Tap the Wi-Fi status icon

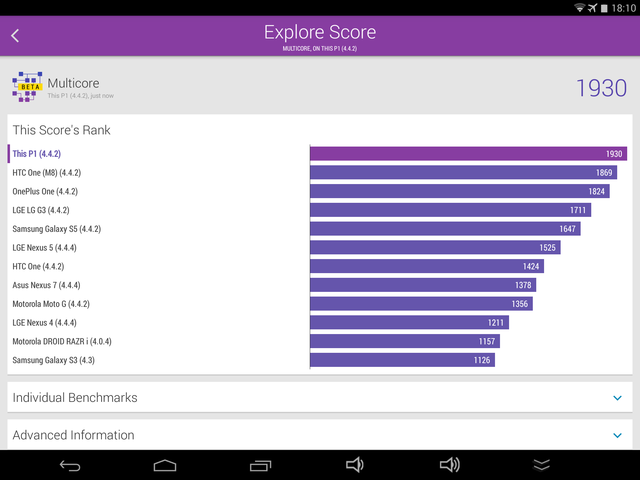[580, 8]
